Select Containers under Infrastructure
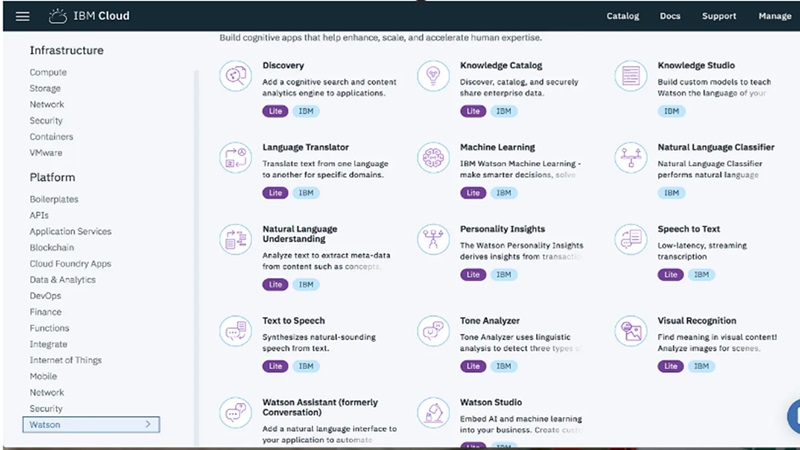The image size is (800, 450). [51, 137]
